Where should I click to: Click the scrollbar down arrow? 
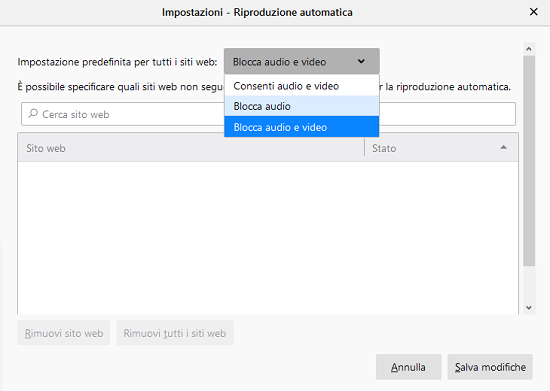[529, 308]
